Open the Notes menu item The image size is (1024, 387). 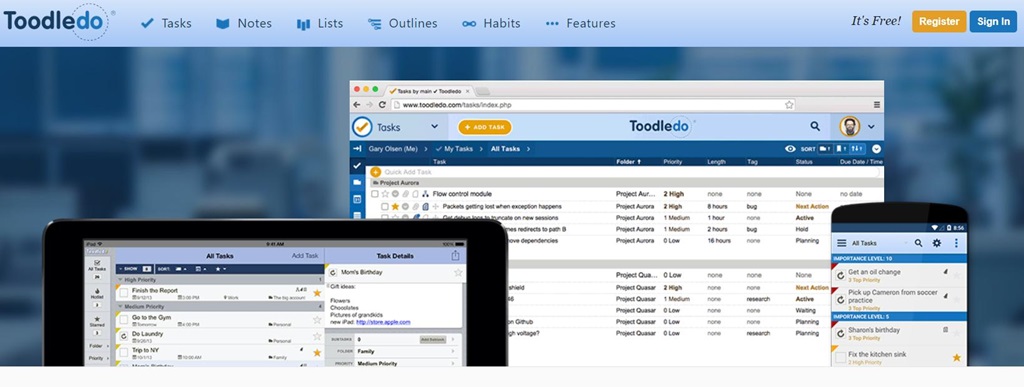[244, 23]
